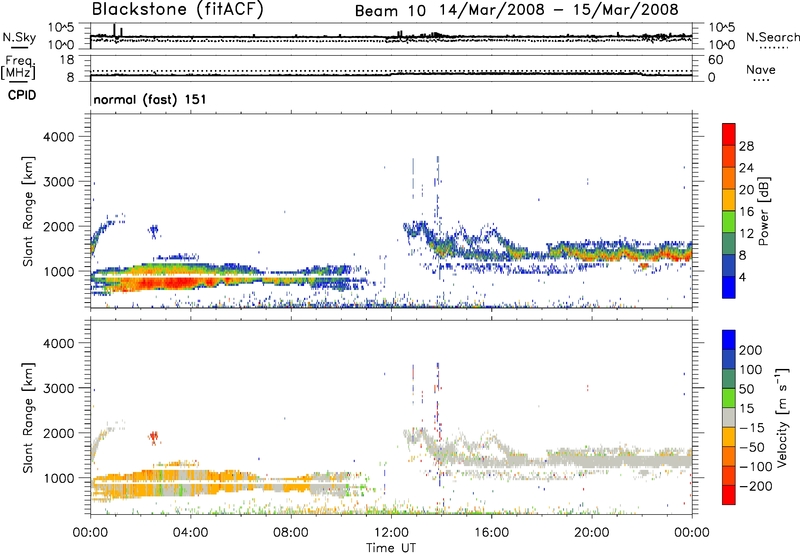Click the '16:00' time axis tick label

[491, 533]
